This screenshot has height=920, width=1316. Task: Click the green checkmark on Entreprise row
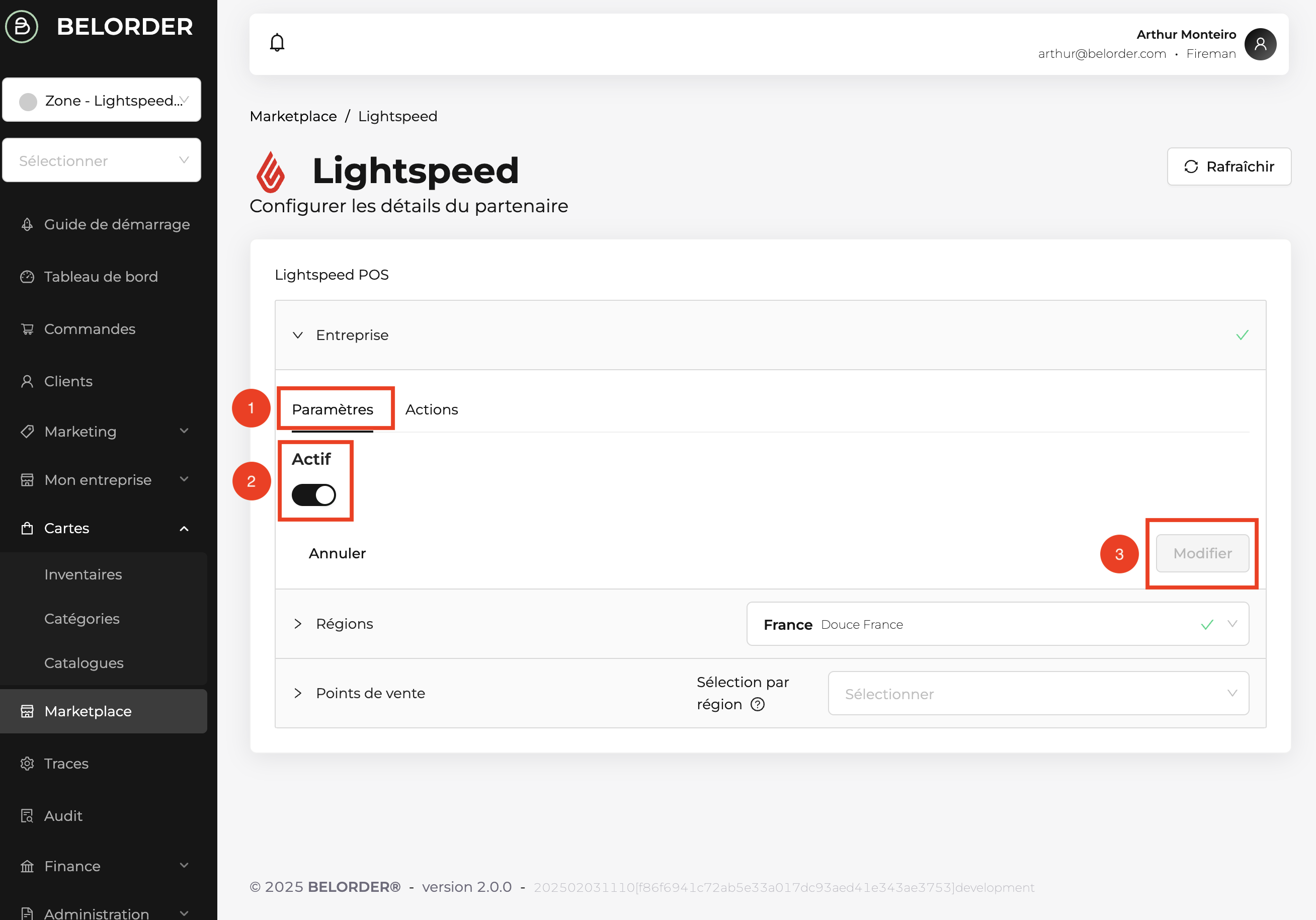1242,335
